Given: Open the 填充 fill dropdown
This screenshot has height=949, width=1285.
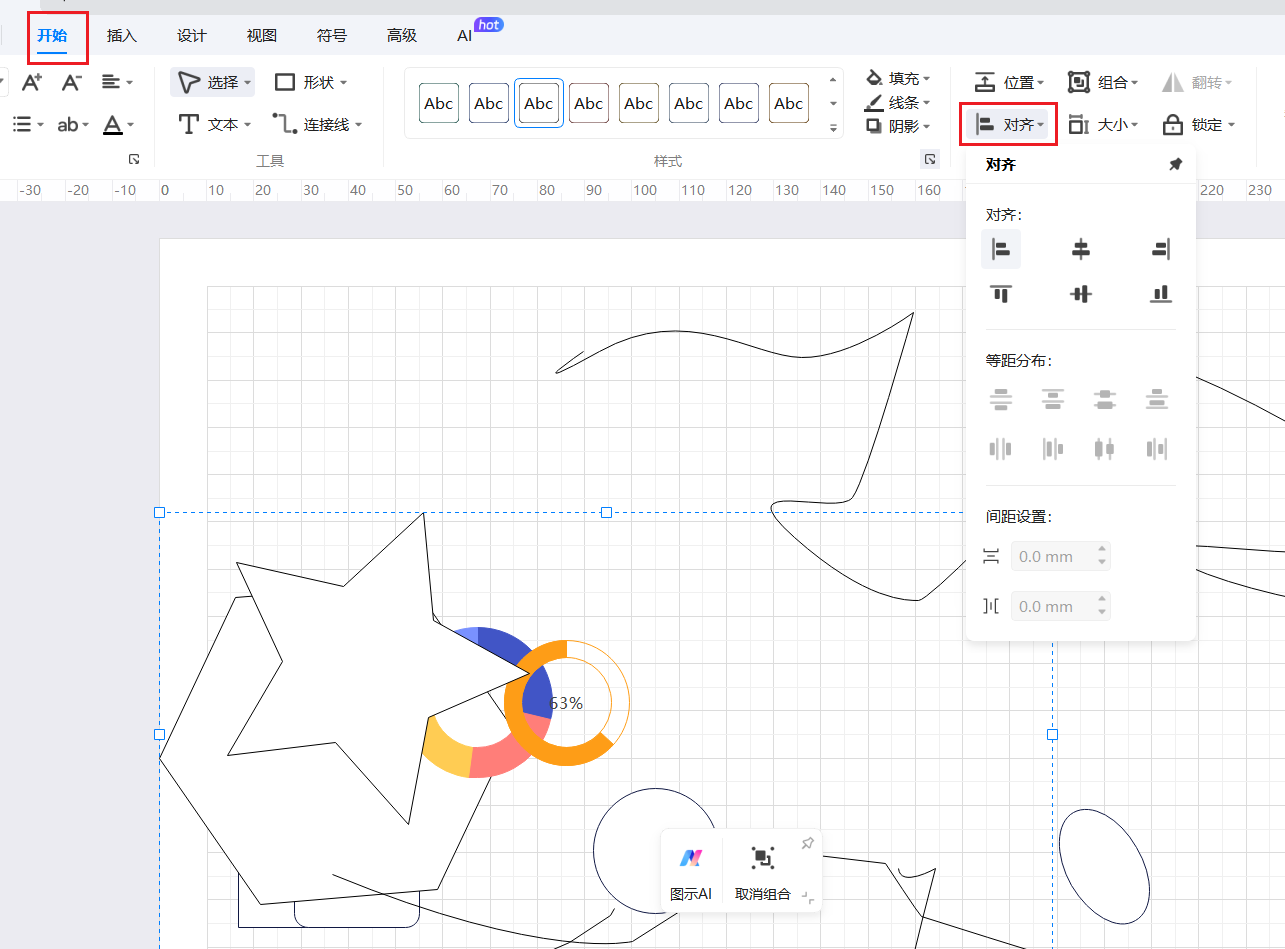Looking at the screenshot, I should (x=897, y=78).
